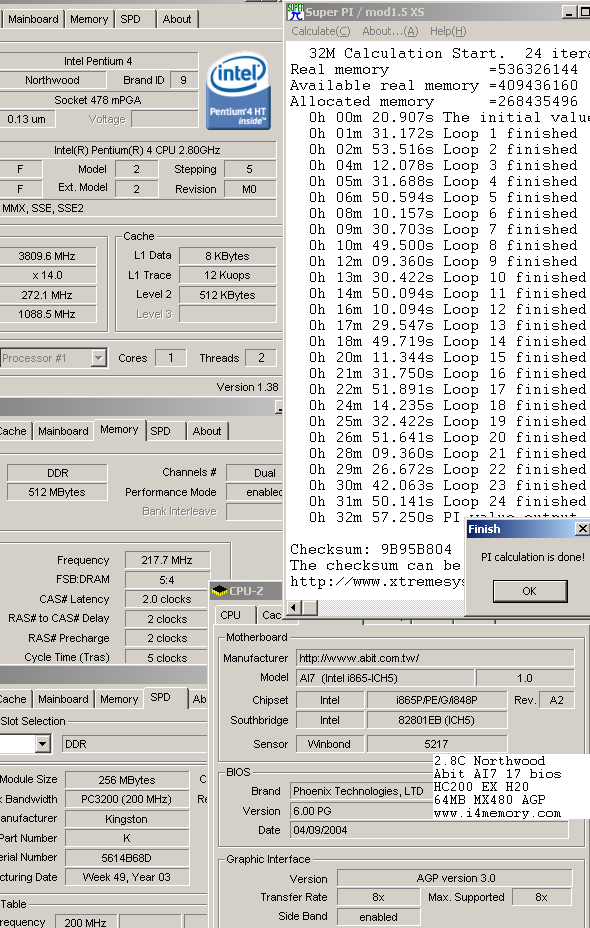Click the Super PI title bar icon
This screenshot has width=590, height=928.
click(295, 12)
